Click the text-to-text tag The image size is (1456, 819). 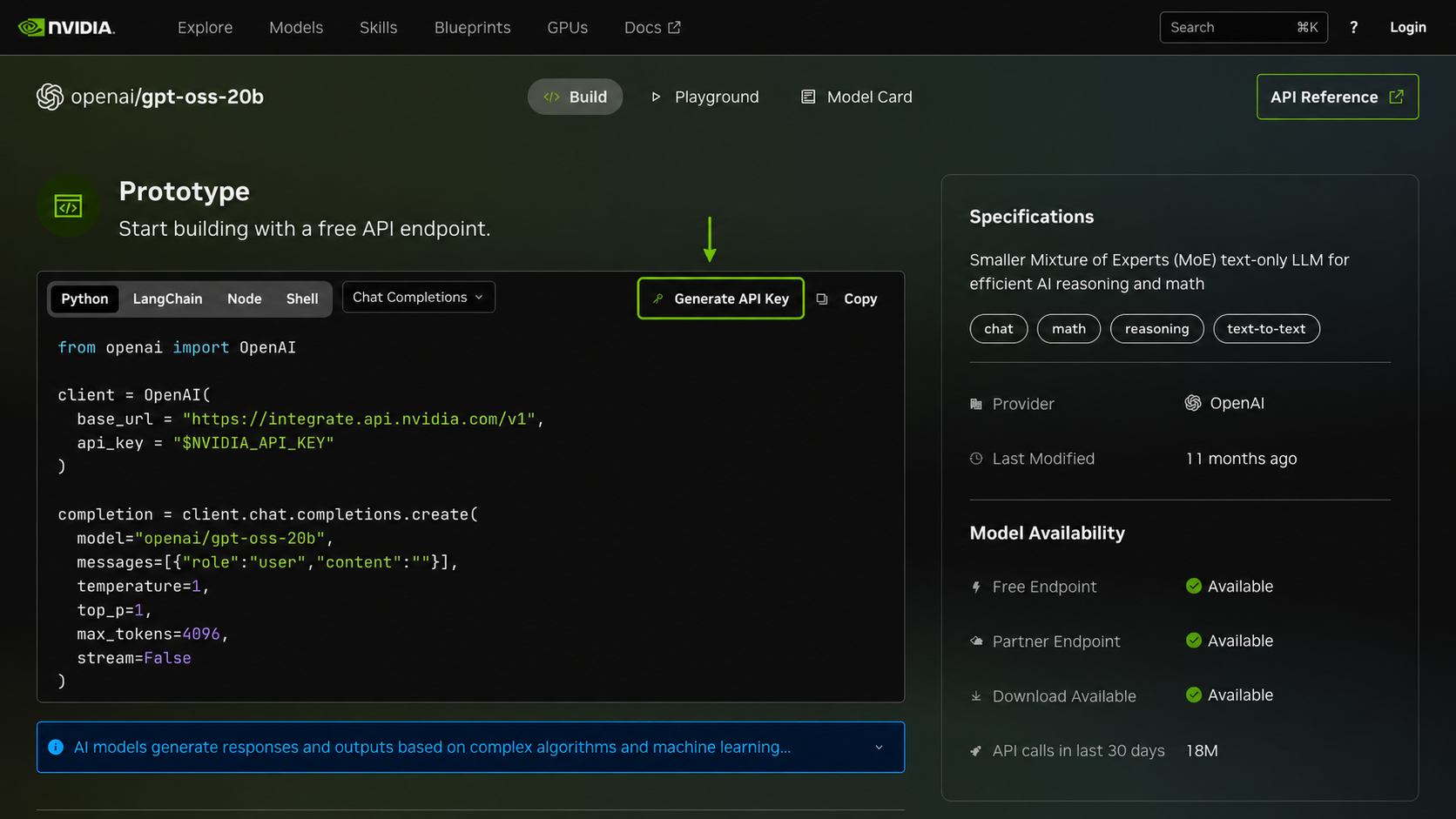point(1266,329)
